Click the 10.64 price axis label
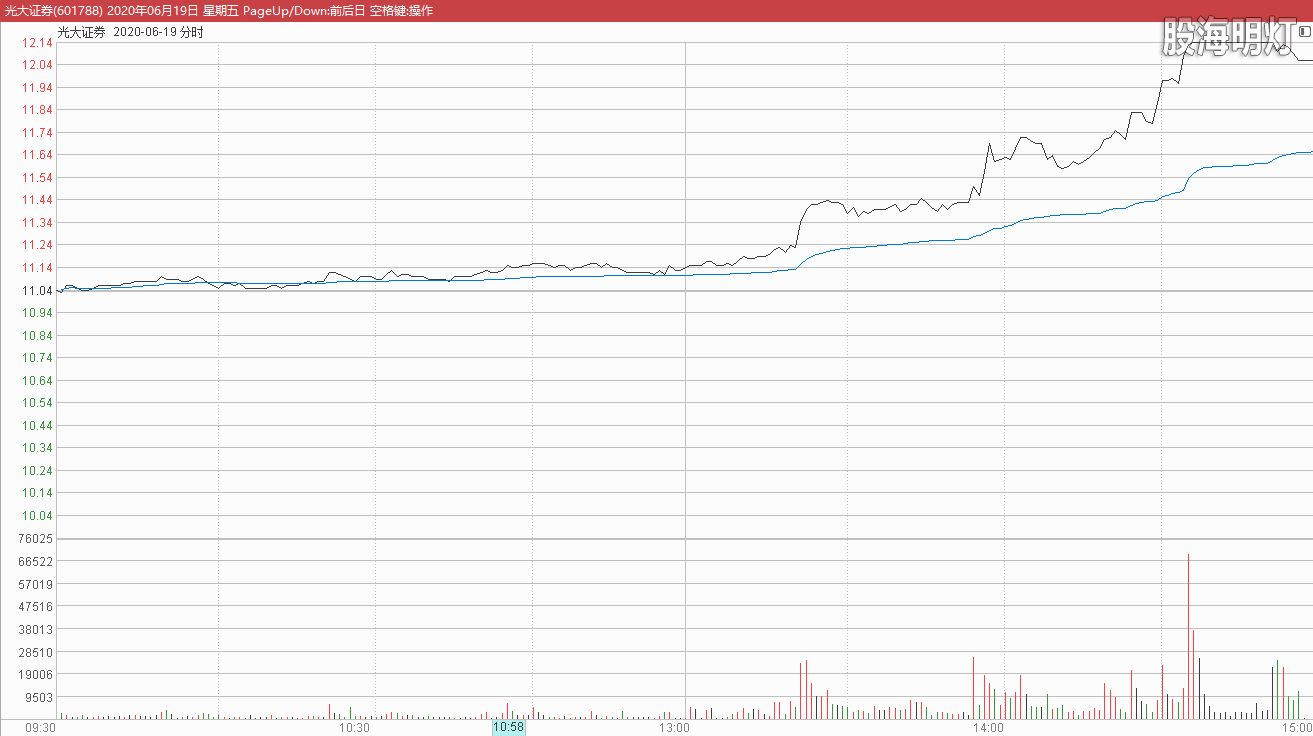The width and height of the screenshot is (1313, 736). (37, 380)
